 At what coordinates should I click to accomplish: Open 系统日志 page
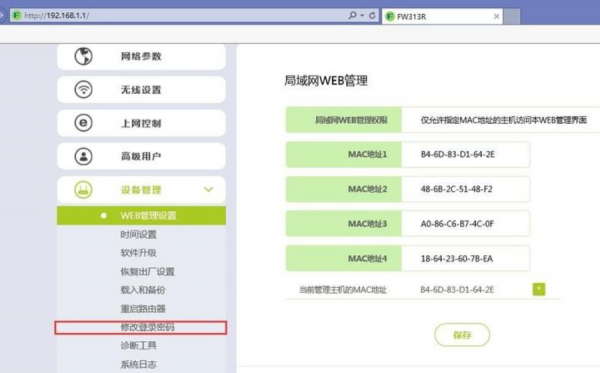(139, 364)
